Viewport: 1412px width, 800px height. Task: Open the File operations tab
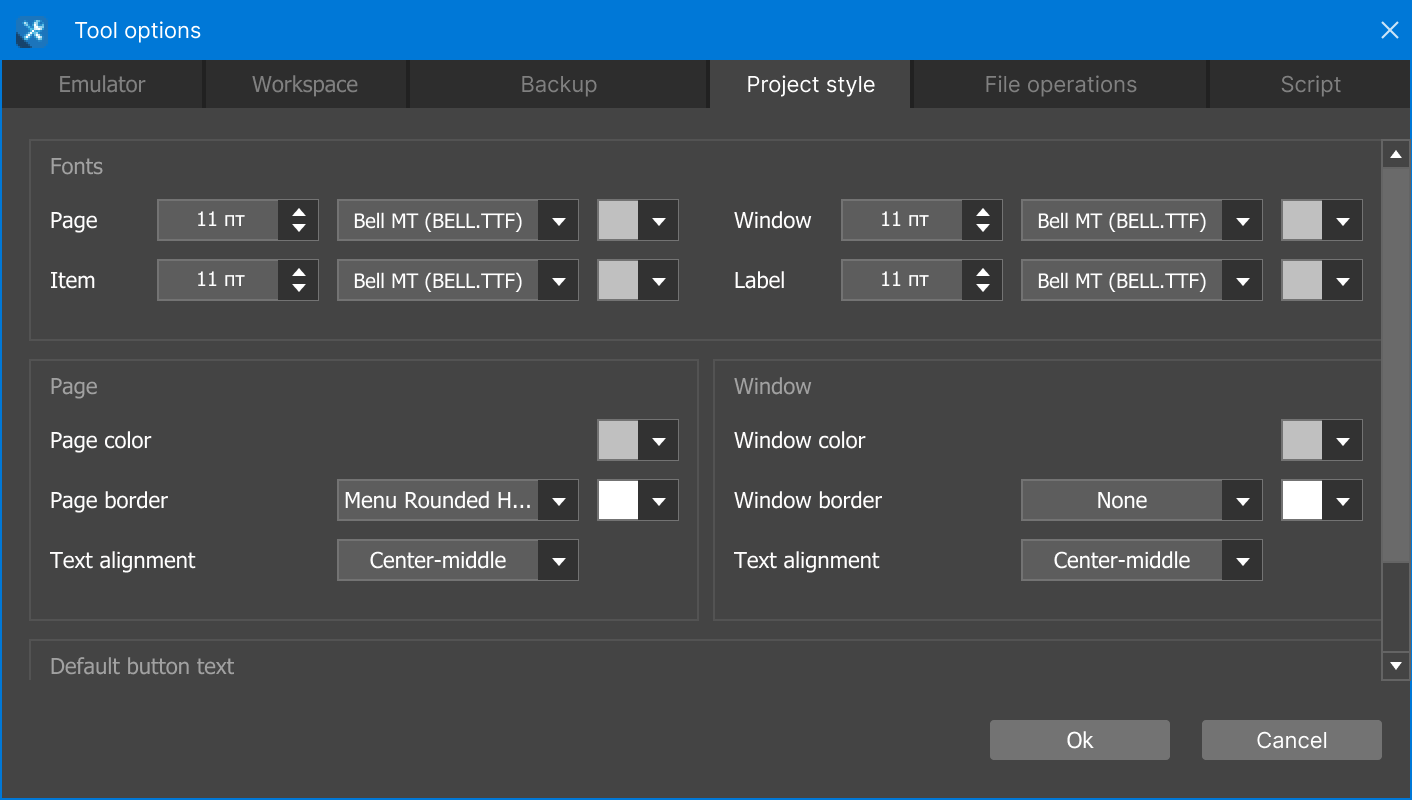[x=1060, y=85]
